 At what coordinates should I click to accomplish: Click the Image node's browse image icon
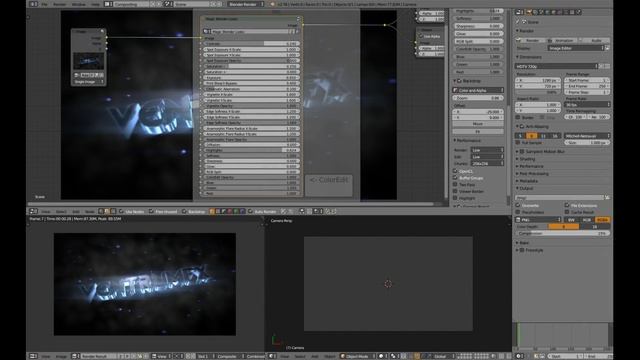click(76, 75)
